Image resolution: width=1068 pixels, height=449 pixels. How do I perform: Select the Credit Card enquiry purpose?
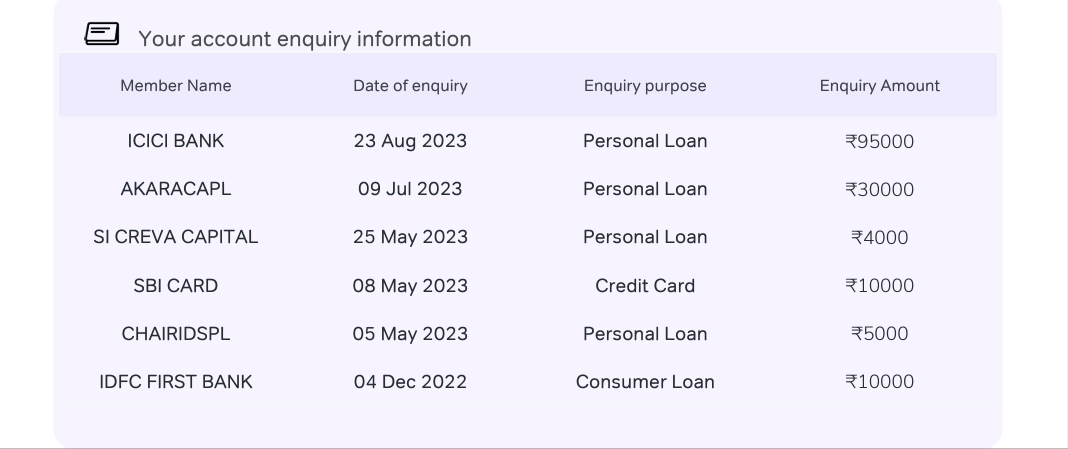[645, 285]
